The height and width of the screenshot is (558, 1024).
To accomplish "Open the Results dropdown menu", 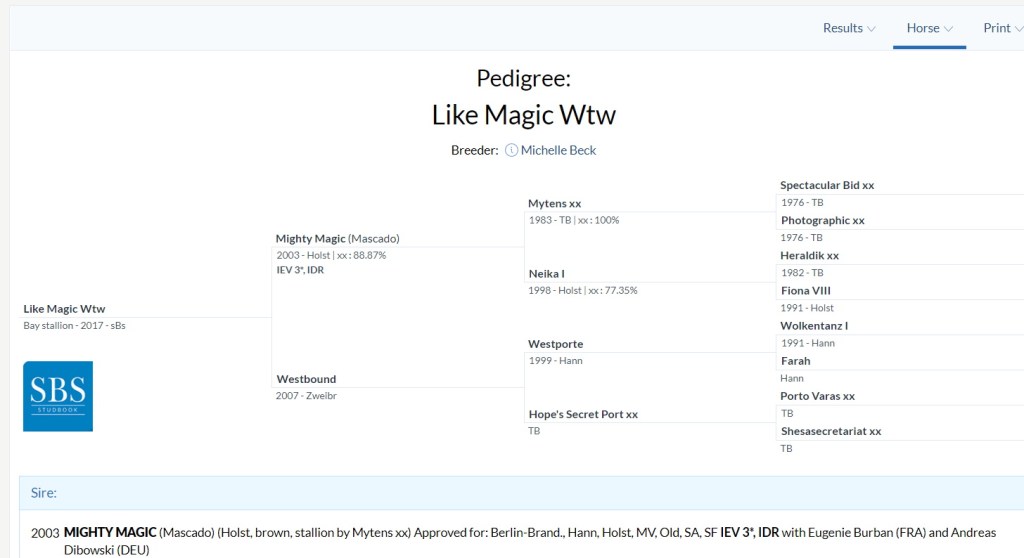I will point(849,28).
